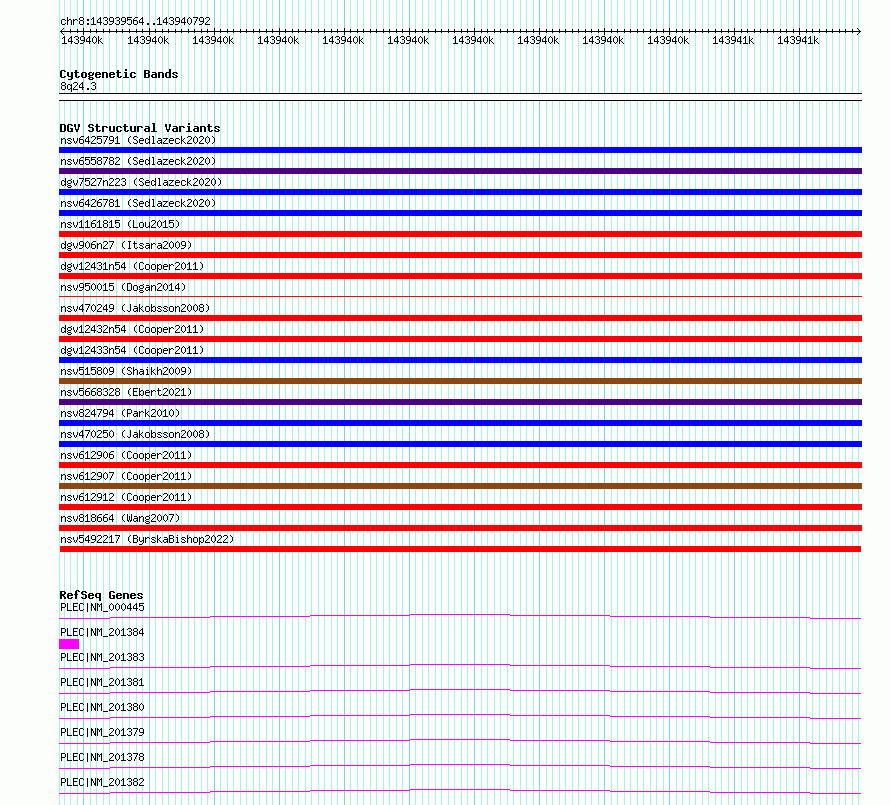Open variant nsv470249 (Jakobsson2008)

tap(135, 308)
